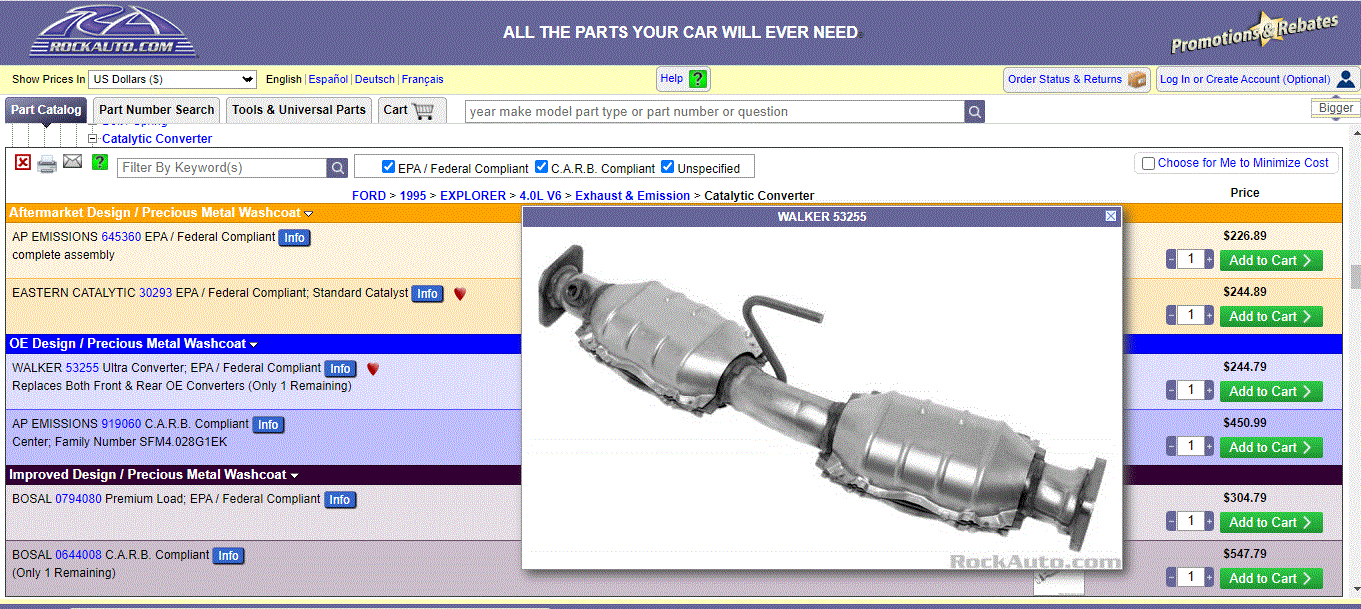Focus the main parts search field
Viewport: 1361px width, 609px height.
click(x=715, y=112)
